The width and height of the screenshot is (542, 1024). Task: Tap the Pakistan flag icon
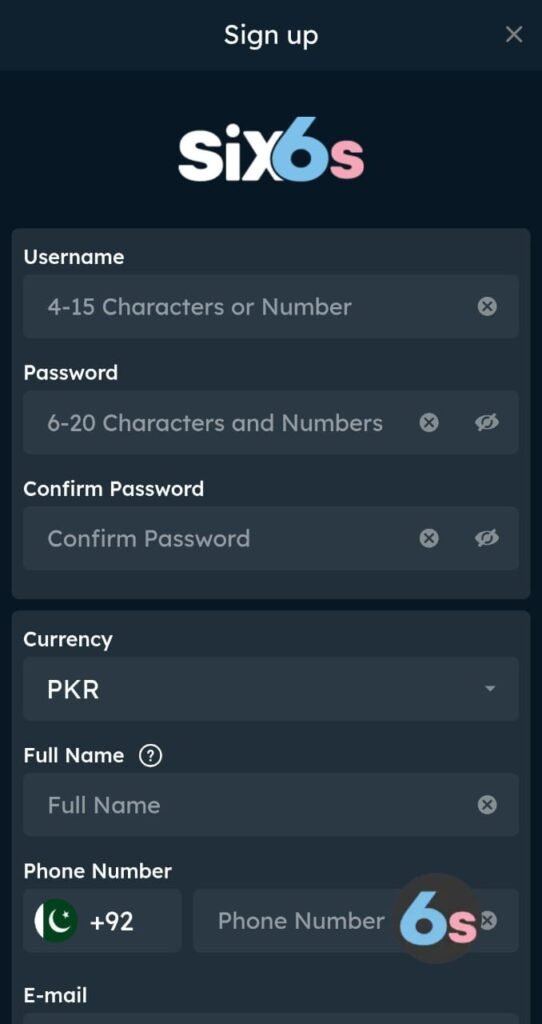[x=56, y=921]
